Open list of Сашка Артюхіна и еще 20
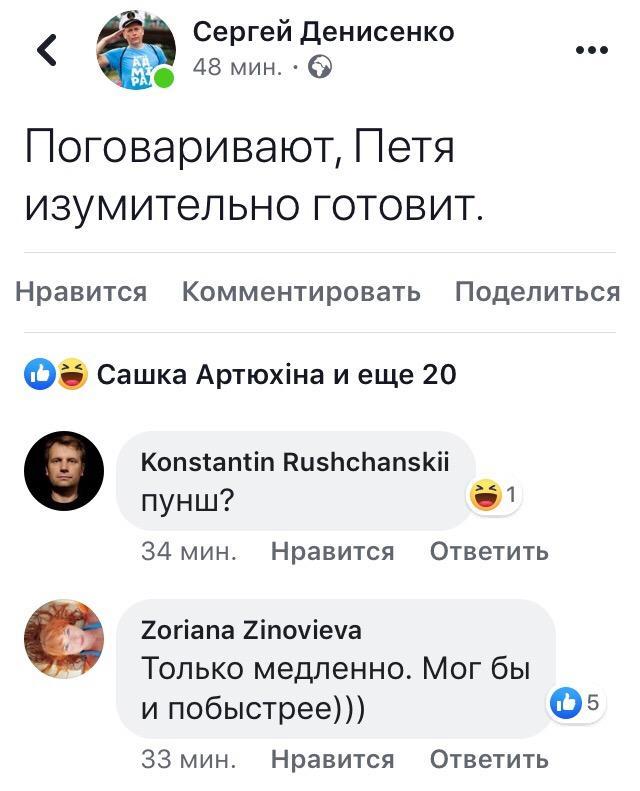Image resolution: width=640 pixels, height=791 pixels. [276, 375]
